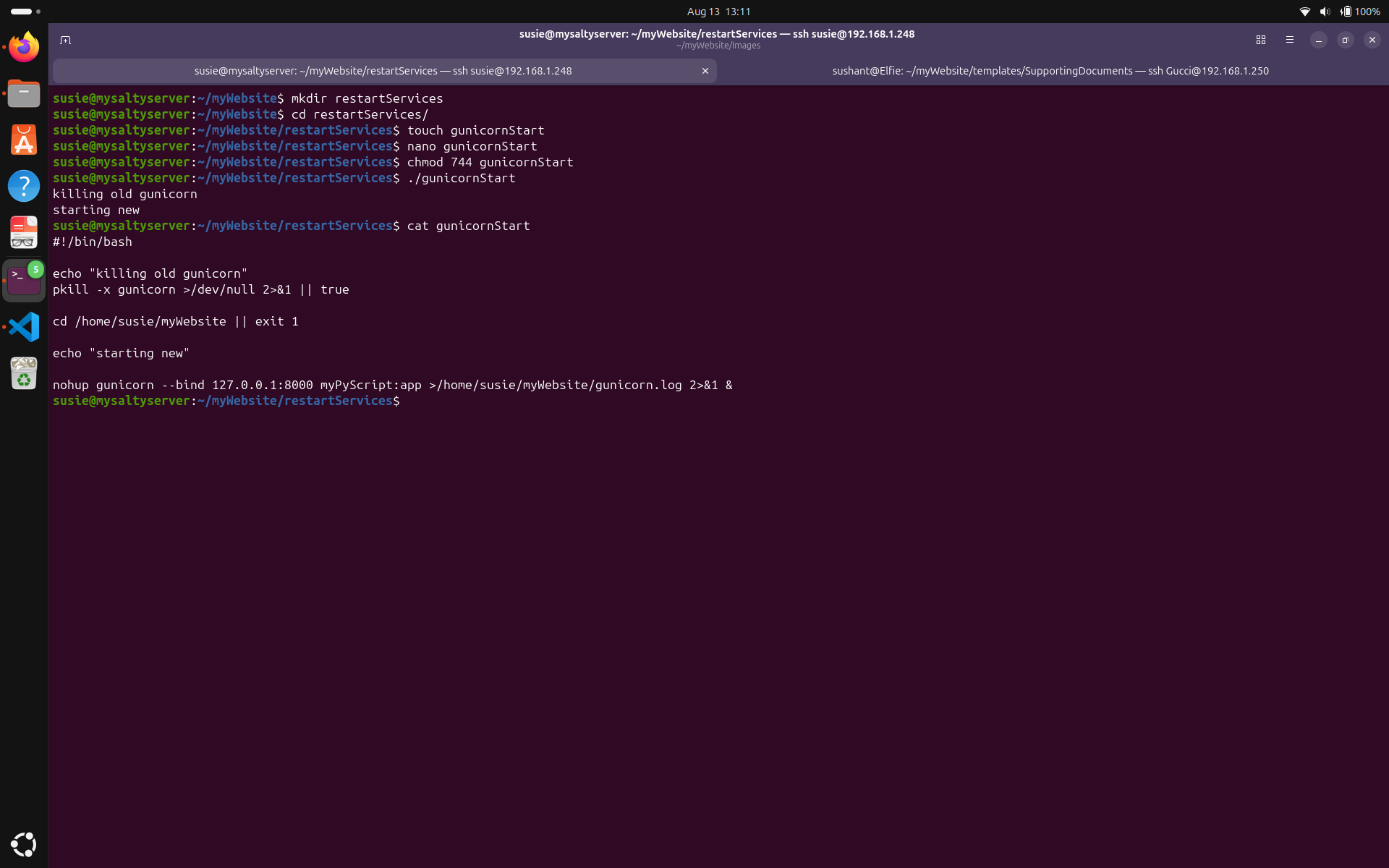Click the battery 100% indicator
Image resolution: width=1389 pixels, height=868 pixels.
[x=1360, y=12]
